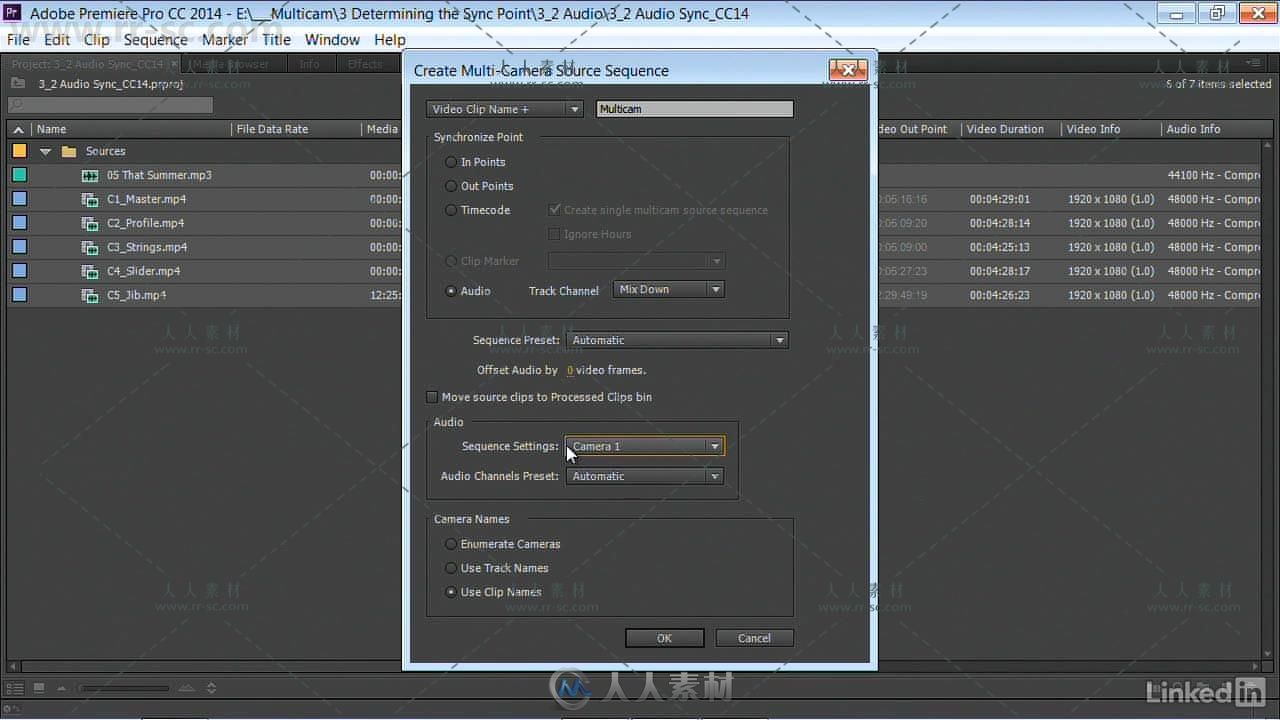The height and width of the screenshot is (720, 1280).
Task: Click the blue label swatch of C1_Master.mp4
Action: (x=19, y=199)
